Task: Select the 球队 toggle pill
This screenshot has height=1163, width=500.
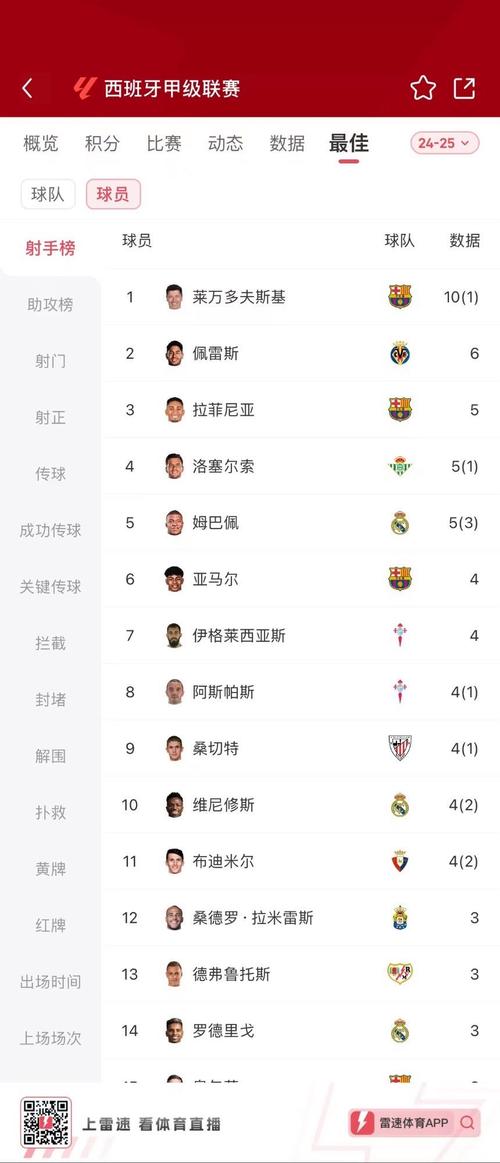Action: pyautogui.click(x=48, y=194)
